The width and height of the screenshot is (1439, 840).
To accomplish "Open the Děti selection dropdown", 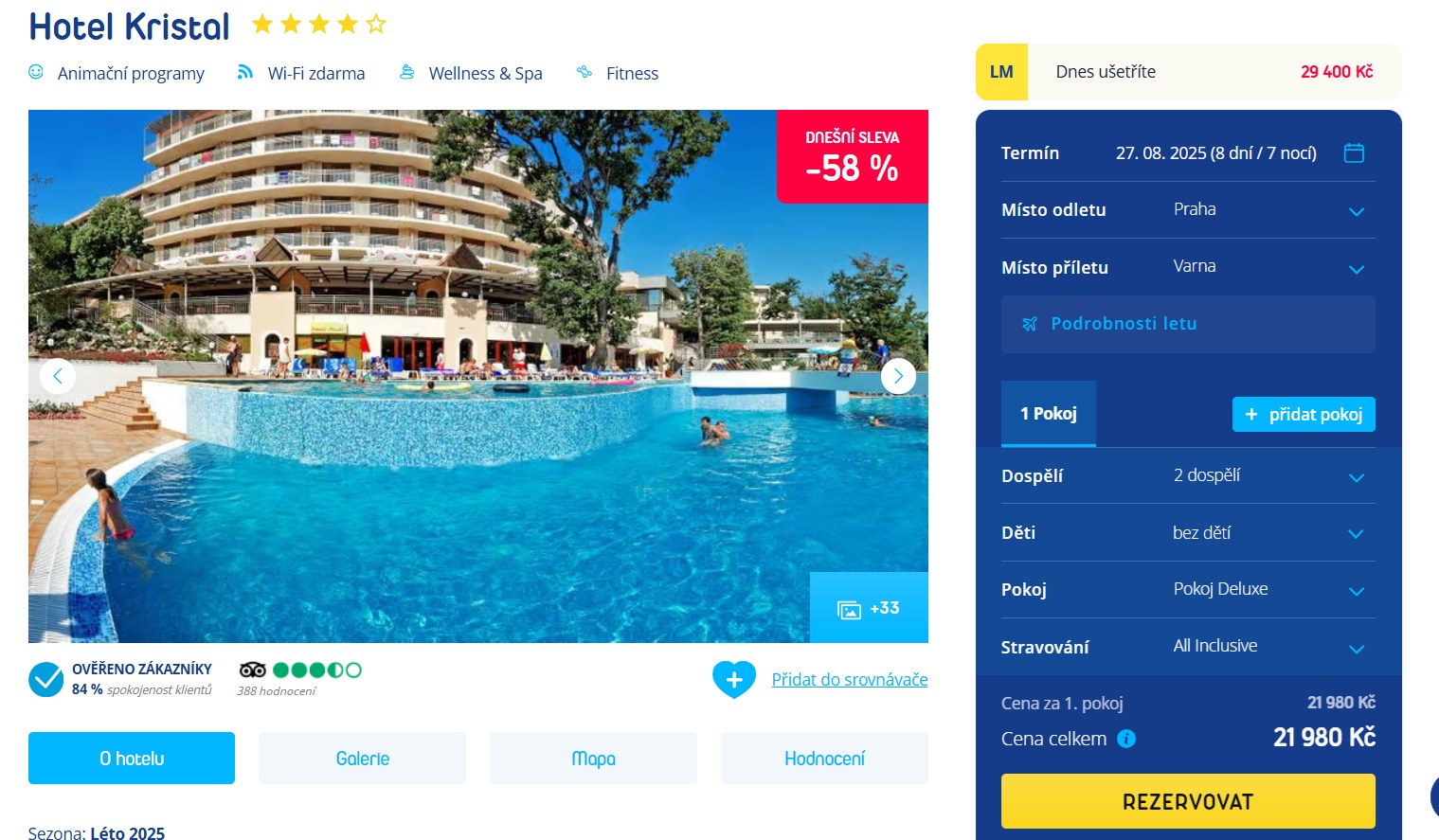I will 1188,533.
